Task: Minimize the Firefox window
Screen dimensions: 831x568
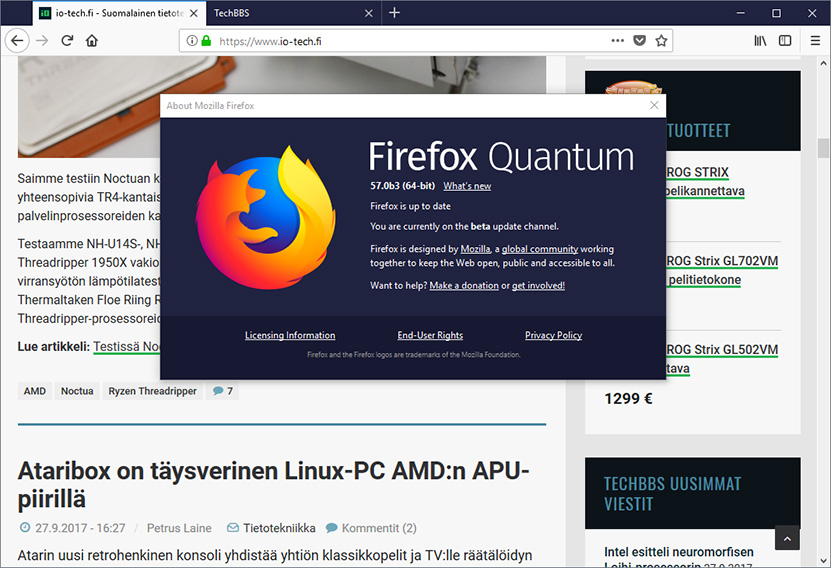Action: [740, 13]
